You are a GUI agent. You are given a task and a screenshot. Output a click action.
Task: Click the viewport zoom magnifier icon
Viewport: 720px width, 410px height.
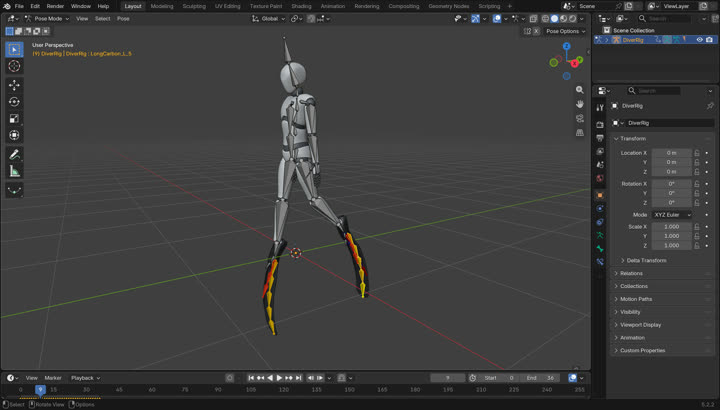click(580, 90)
